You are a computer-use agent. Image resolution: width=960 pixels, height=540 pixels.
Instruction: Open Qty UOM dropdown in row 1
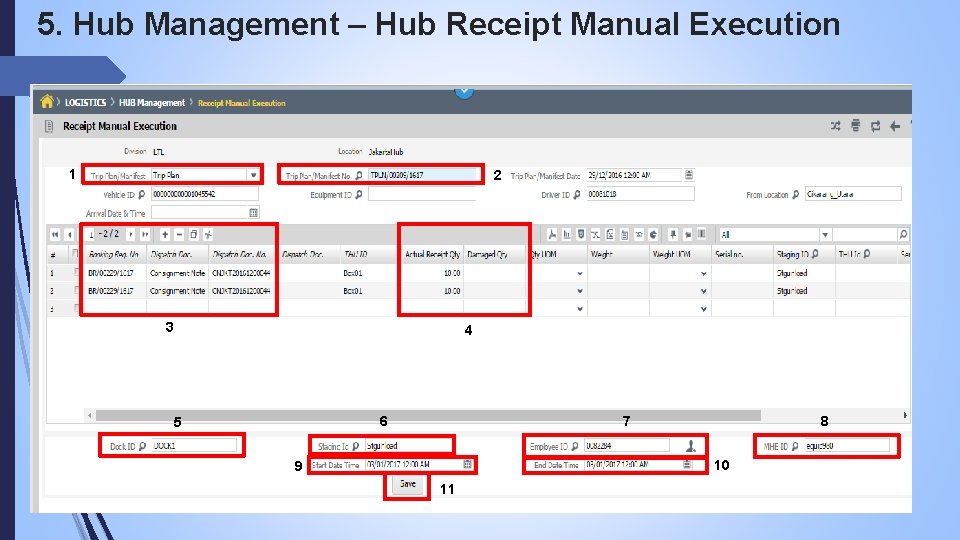coord(580,274)
